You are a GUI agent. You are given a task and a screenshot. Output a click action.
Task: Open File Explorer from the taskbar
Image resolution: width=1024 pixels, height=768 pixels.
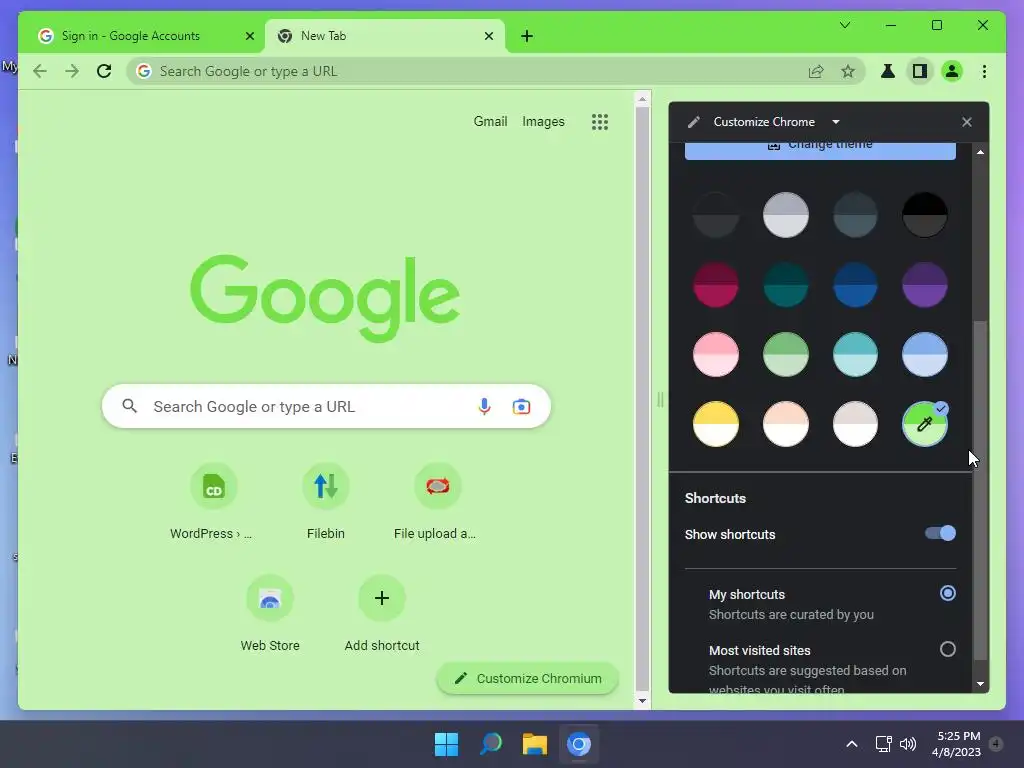coord(534,744)
